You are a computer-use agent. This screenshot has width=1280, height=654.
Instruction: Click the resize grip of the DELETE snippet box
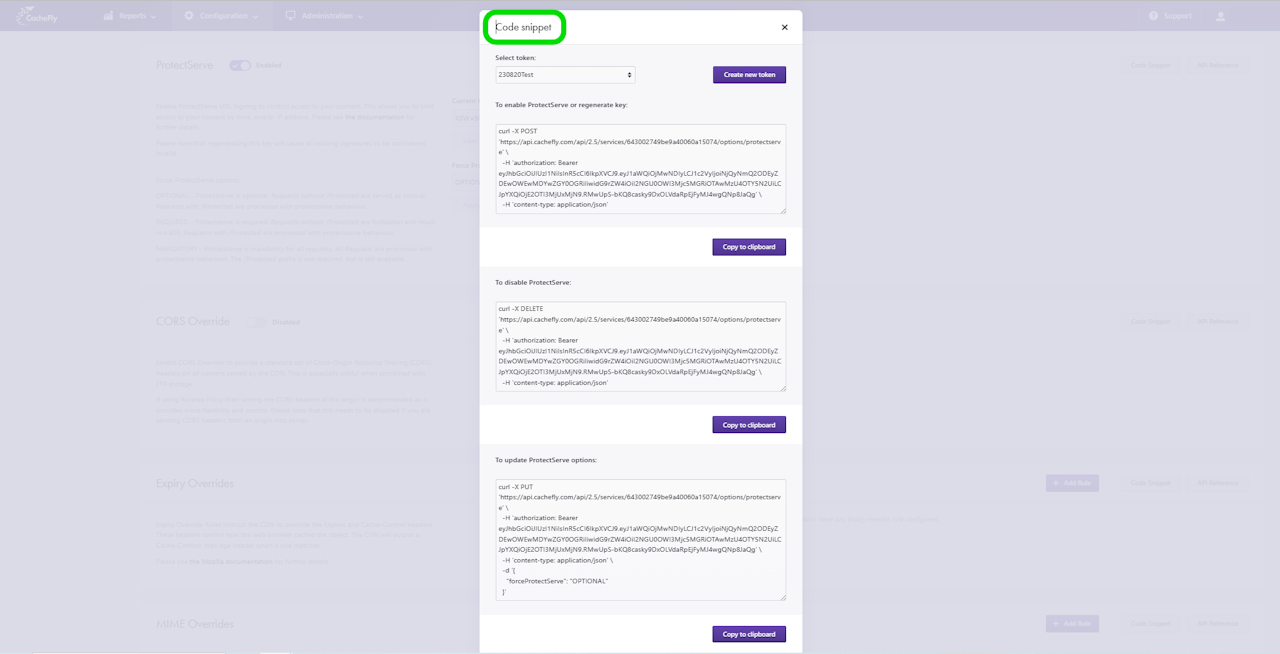tap(782, 388)
